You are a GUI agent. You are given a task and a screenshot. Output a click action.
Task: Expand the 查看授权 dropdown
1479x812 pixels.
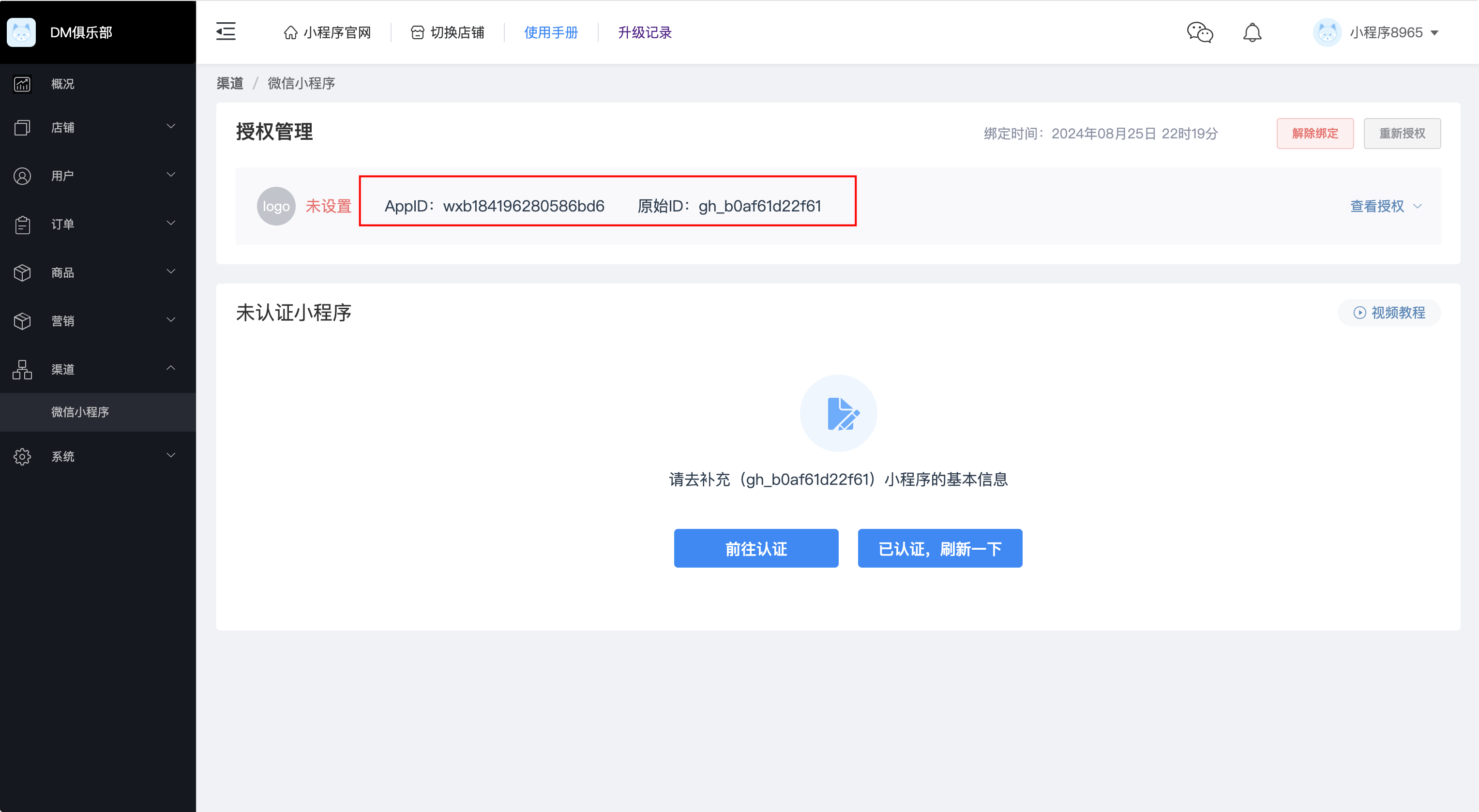tap(1385, 206)
